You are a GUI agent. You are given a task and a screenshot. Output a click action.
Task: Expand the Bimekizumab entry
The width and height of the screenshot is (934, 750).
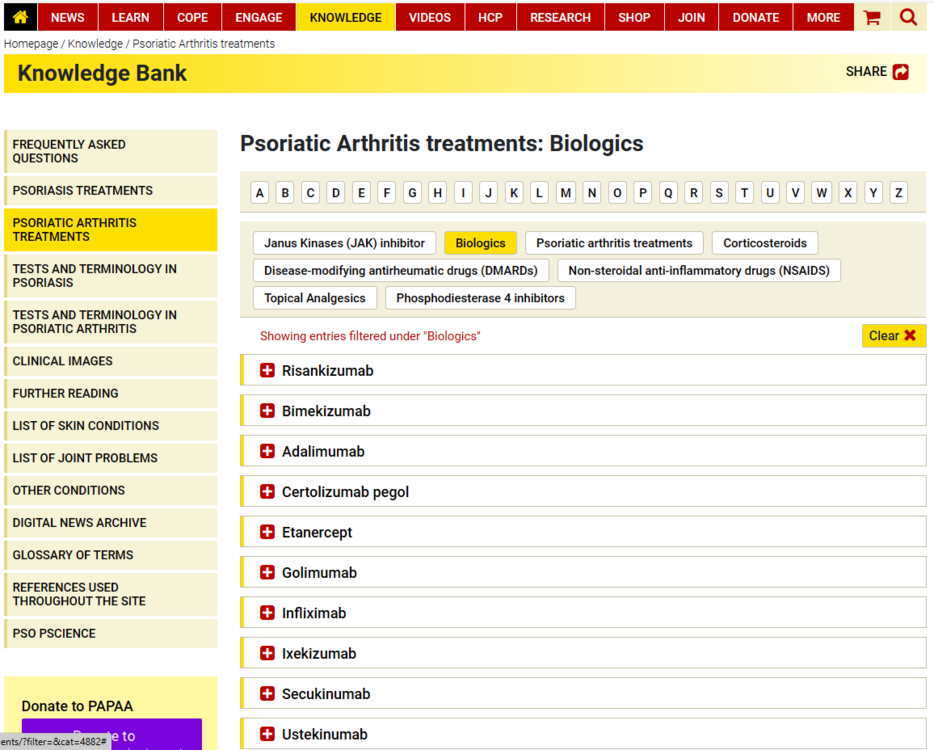326,411
